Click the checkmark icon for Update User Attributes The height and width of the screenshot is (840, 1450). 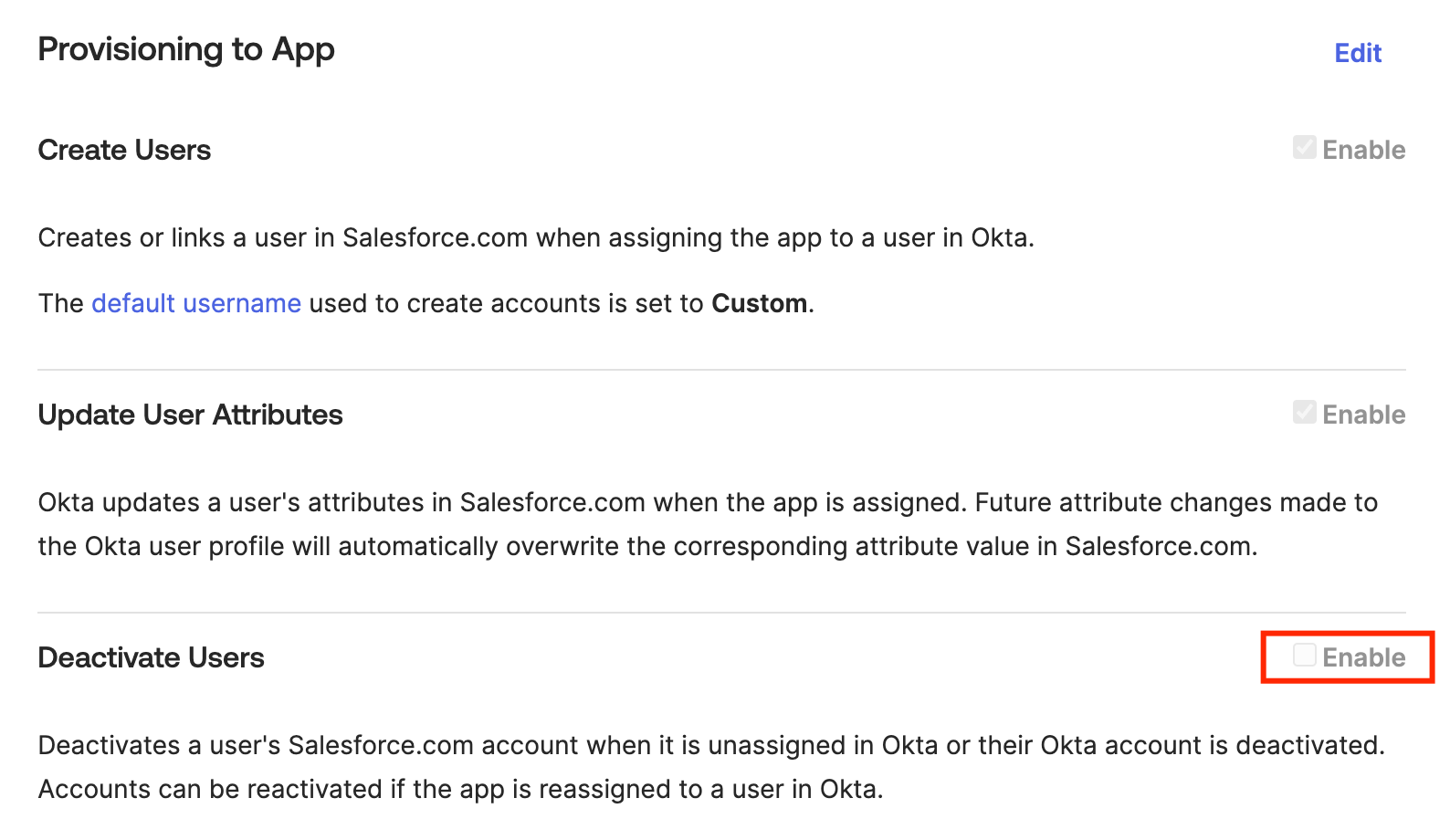click(x=1304, y=413)
